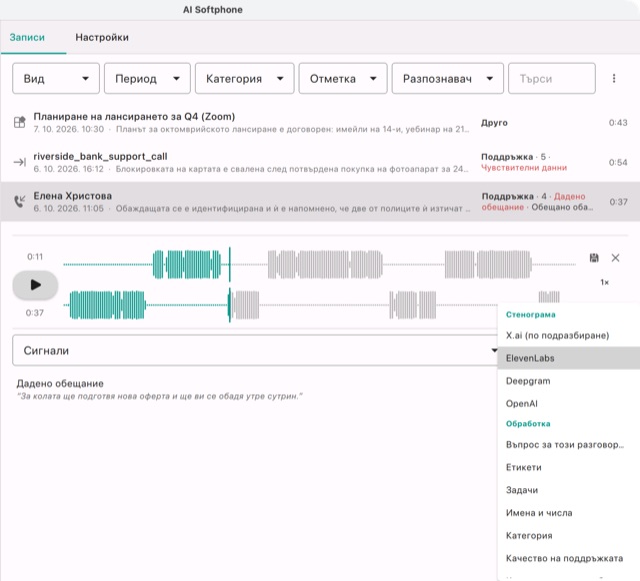Focus the Търси search field
This screenshot has width=640, height=581.
tap(551, 78)
